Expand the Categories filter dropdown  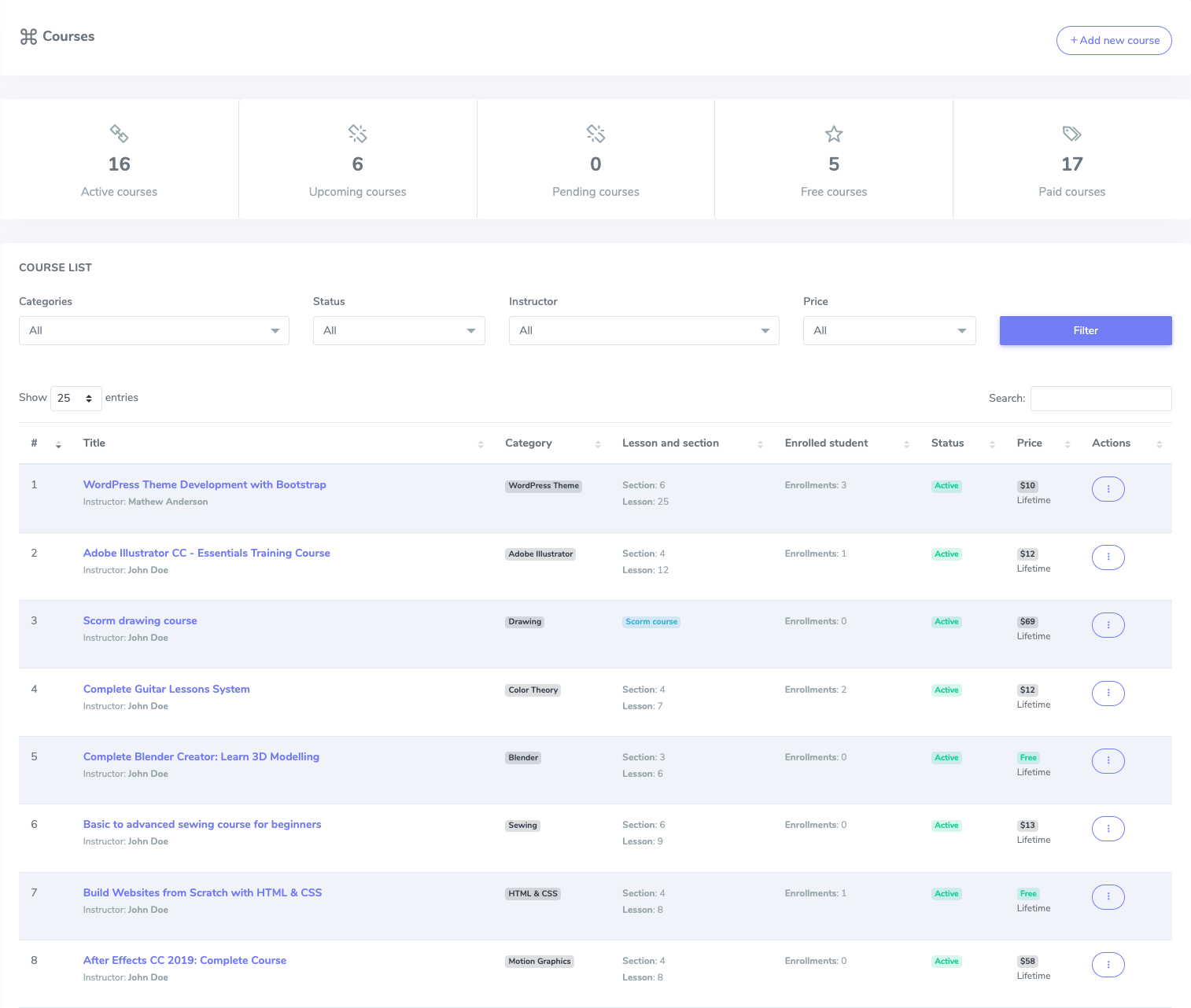[154, 331]
